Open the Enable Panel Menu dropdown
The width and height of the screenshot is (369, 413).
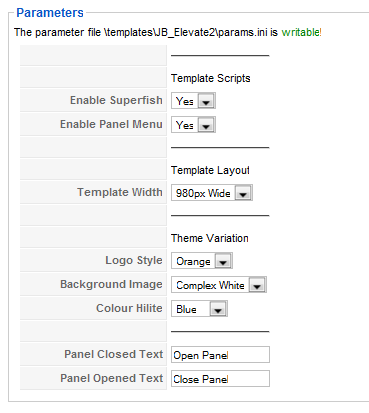(x=193, y=125)
